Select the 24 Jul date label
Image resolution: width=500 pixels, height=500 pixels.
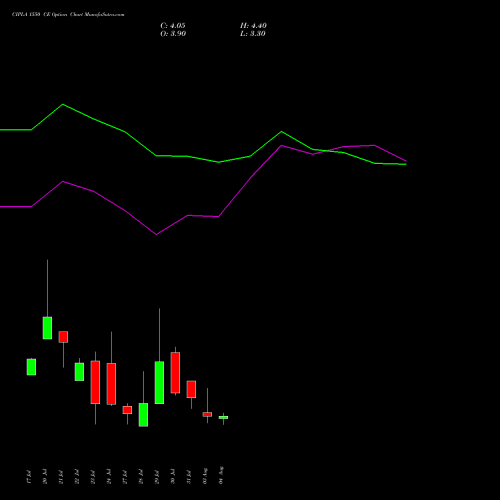(x=109, y=477)
